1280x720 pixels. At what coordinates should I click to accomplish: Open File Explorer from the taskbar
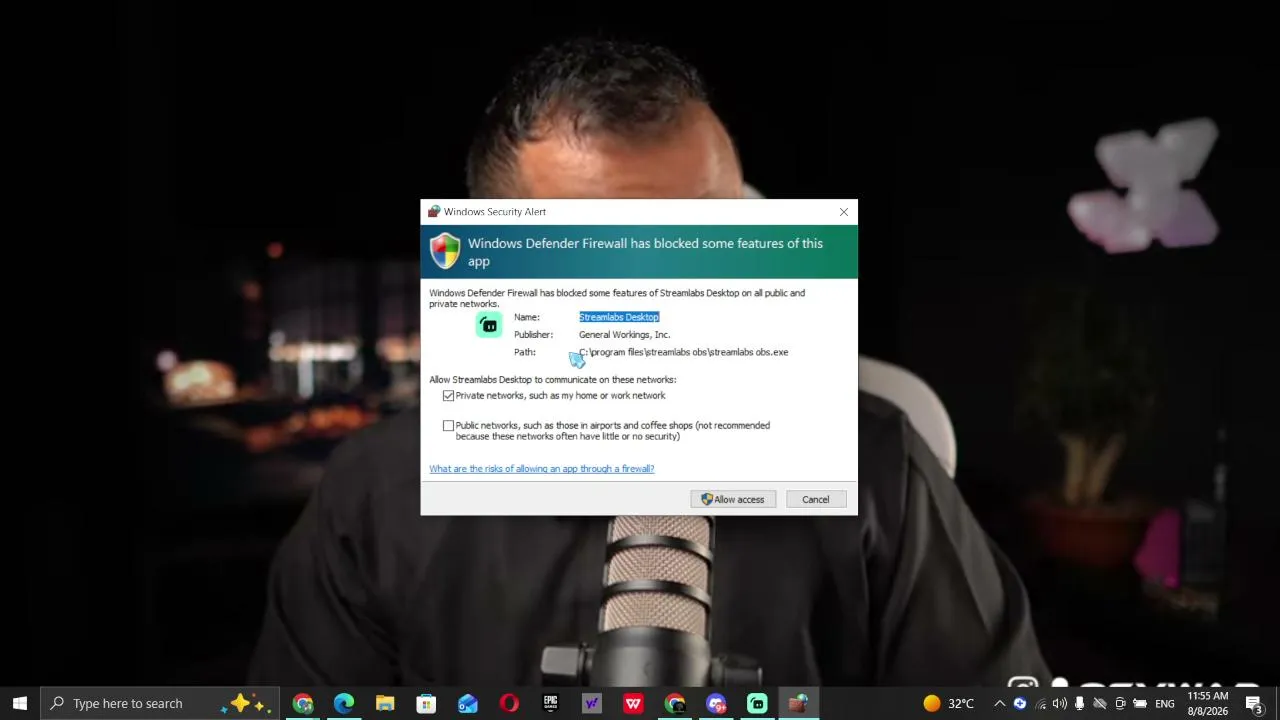tap(385, 703)
